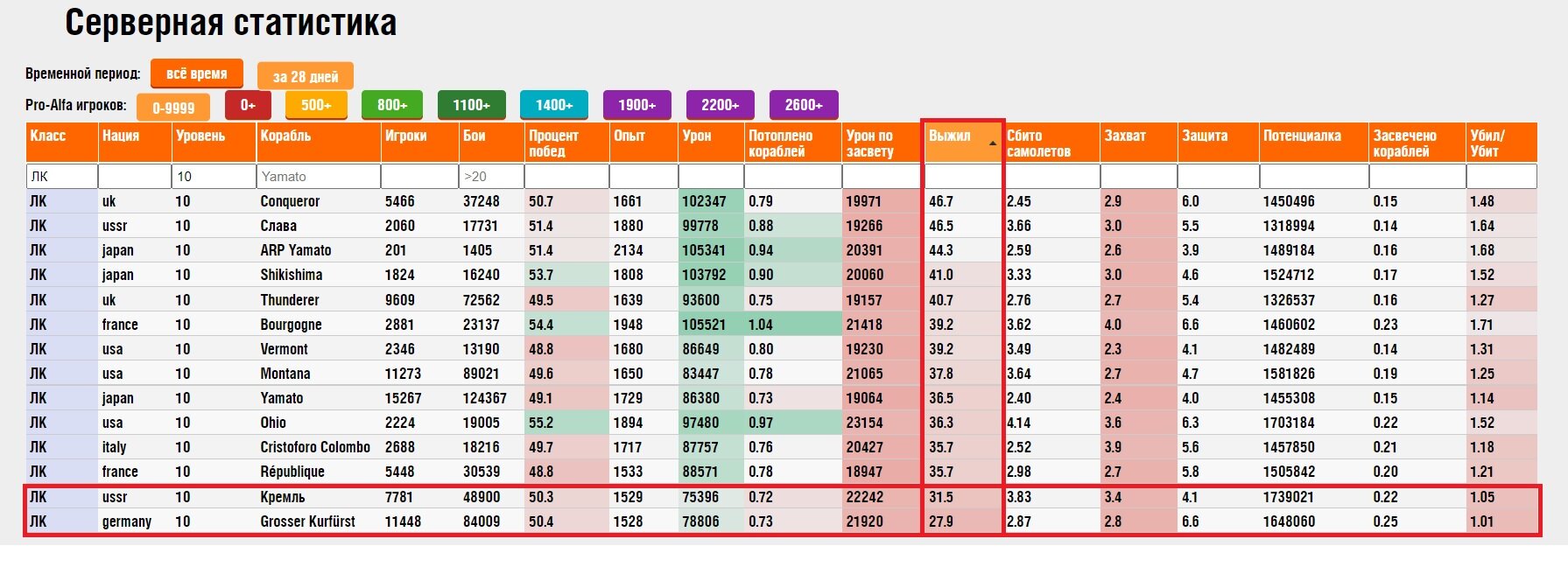This screenshot has width=1568, height=567.
Task: Focus the Бои filter field with >20
Action: pos(491,176)
